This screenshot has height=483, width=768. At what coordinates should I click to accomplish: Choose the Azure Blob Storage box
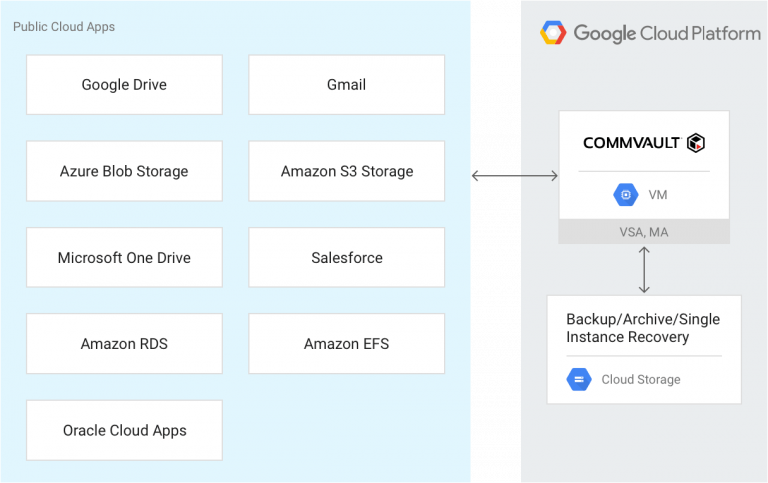pyautogui.click(x=124, y=171)
